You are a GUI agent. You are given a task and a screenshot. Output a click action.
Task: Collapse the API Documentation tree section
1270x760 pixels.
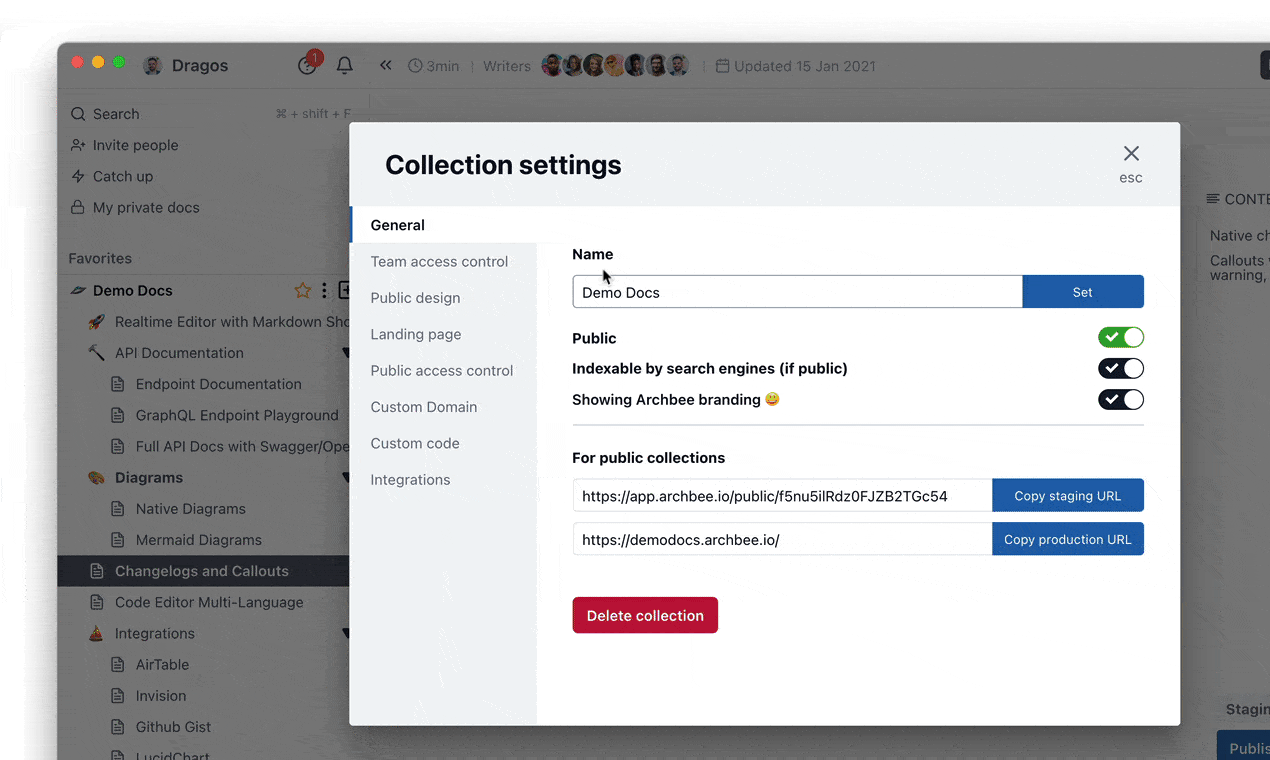pyautogui.click(x=346, y=353)
